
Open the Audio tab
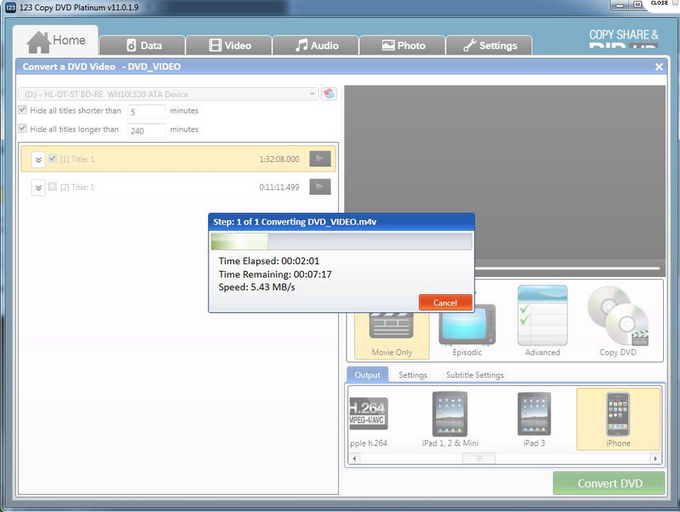pos(316,45)
